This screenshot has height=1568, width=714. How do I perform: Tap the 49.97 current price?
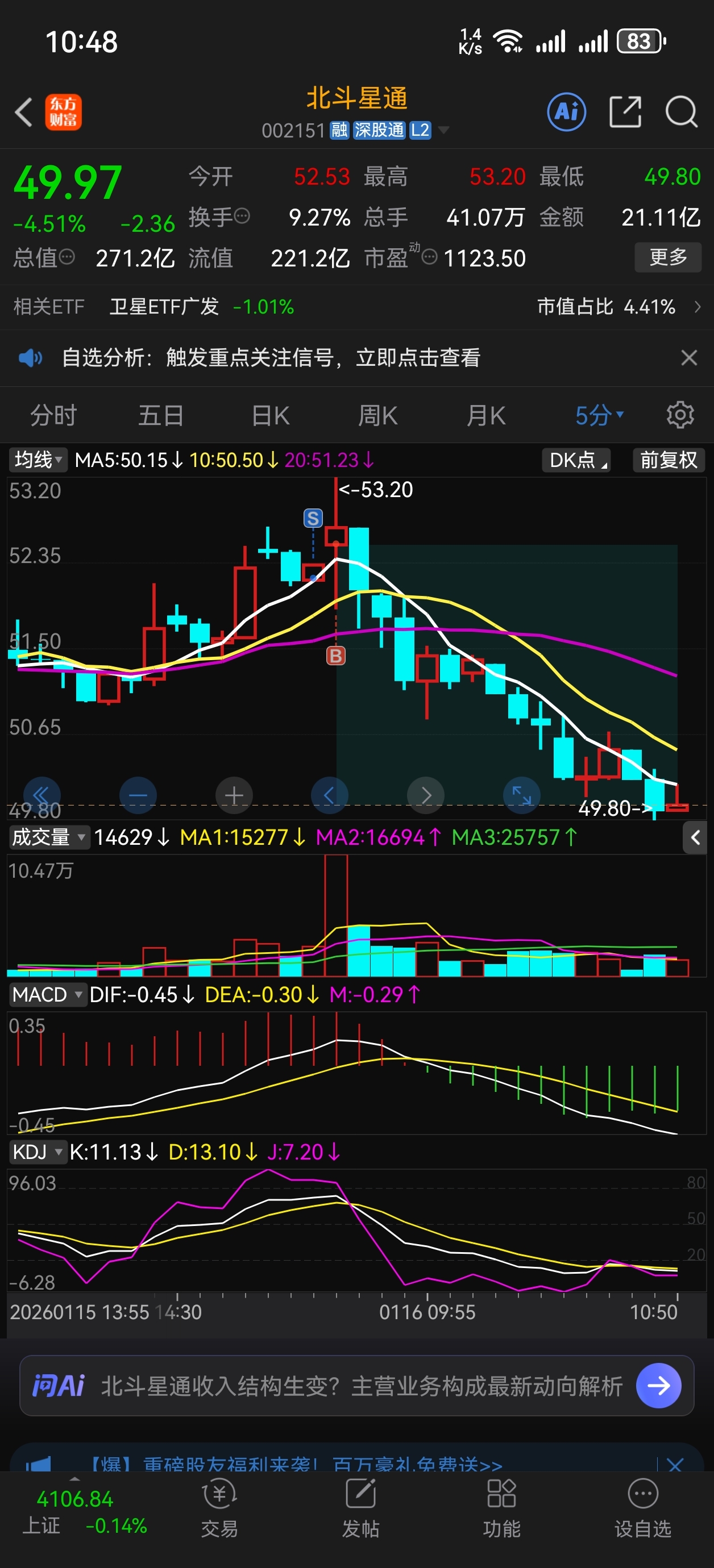(x=68, y=183)
